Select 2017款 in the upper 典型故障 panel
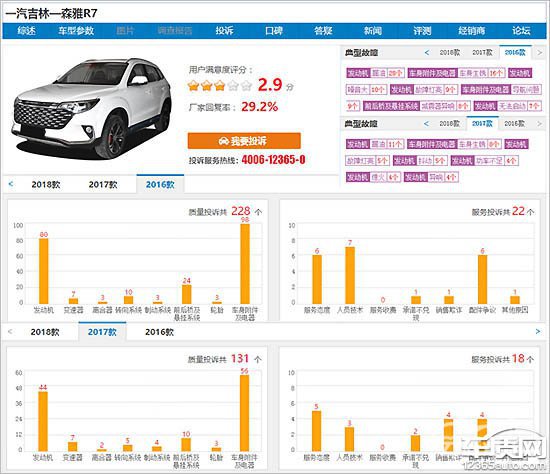This screenshot has height=474, width=550. click(482, 53)
